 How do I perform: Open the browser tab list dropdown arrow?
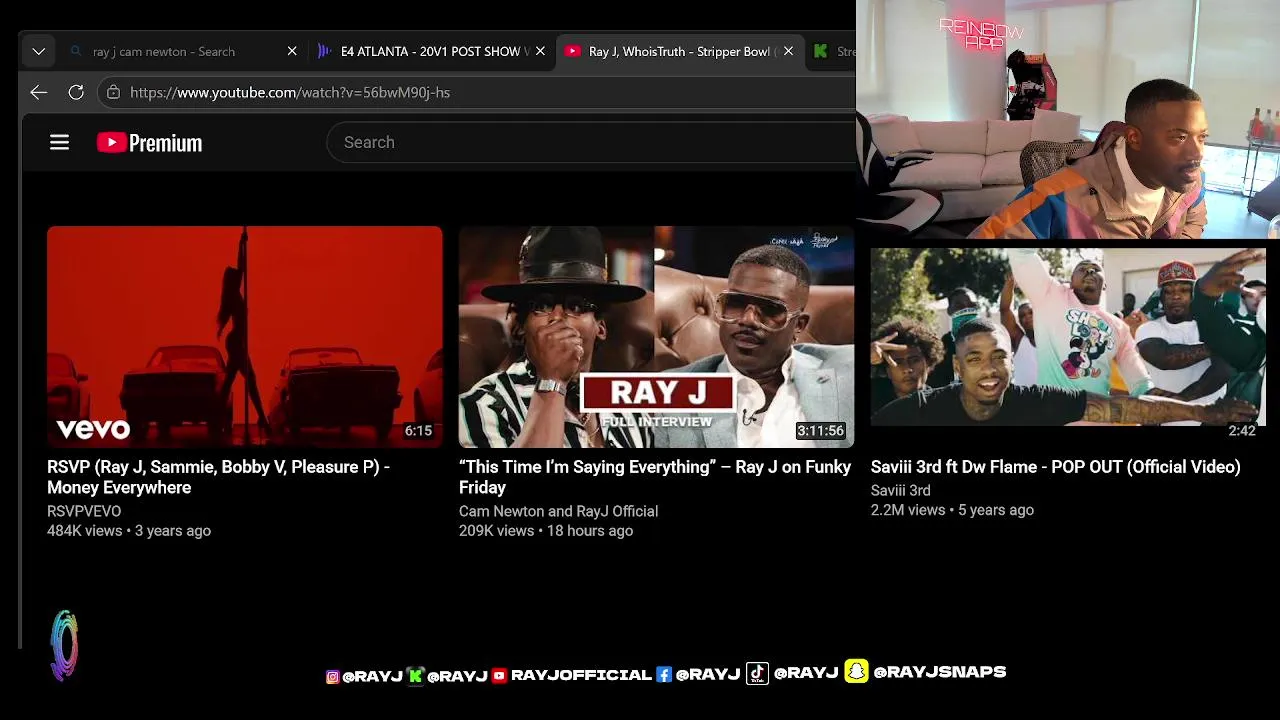click(x=38, y=51)
